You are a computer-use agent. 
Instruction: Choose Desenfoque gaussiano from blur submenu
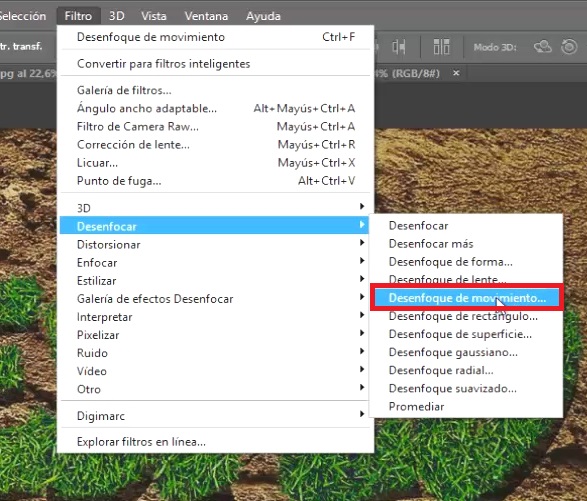click(453, 352)
